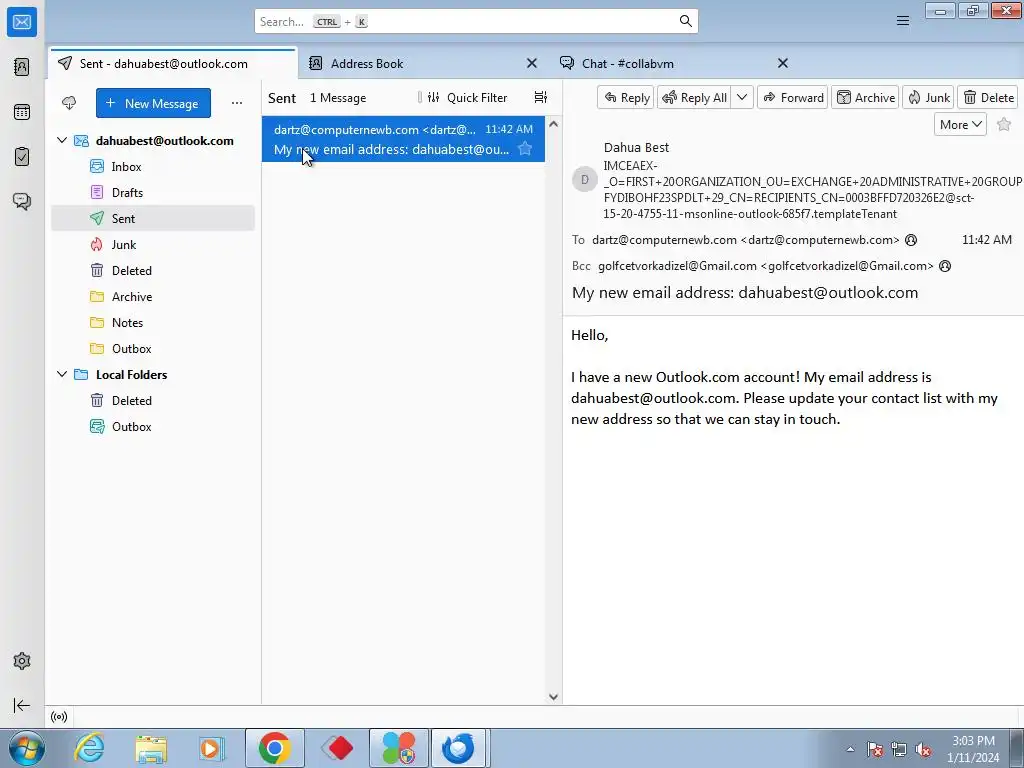Image resolution: width=1024 pixels, height=768 pixels.
Task: Switch to the Address Book tab
Action: [366, 63]
